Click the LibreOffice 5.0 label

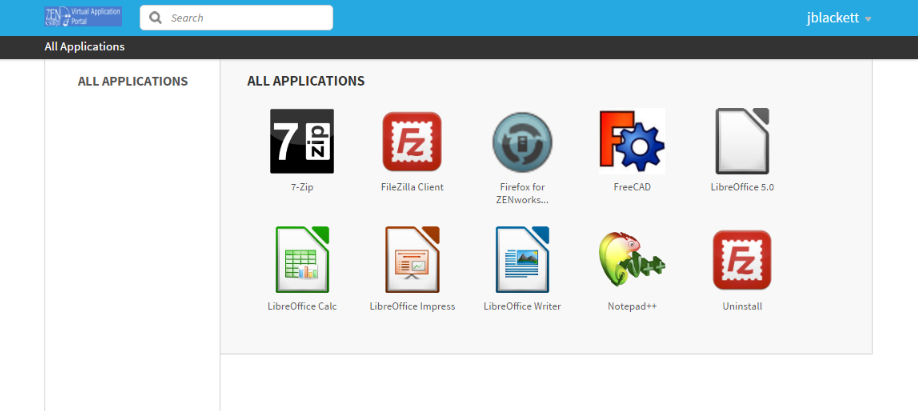tap(742, 187)
